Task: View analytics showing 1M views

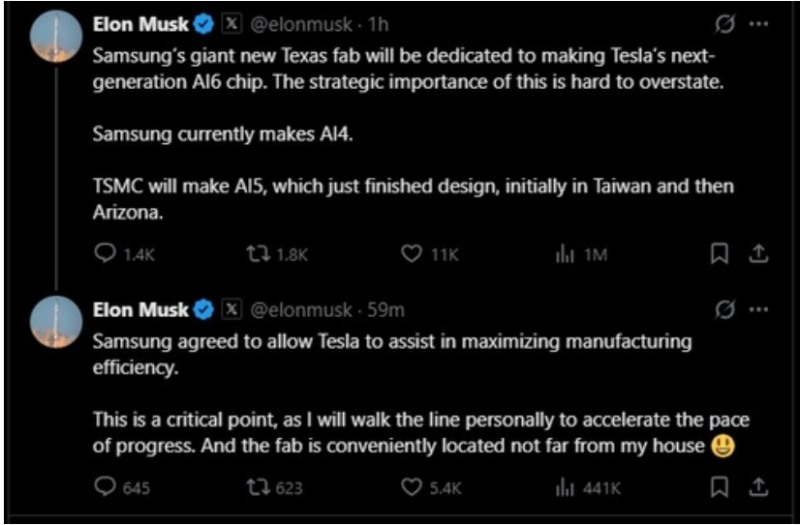Action: (561, 255)
